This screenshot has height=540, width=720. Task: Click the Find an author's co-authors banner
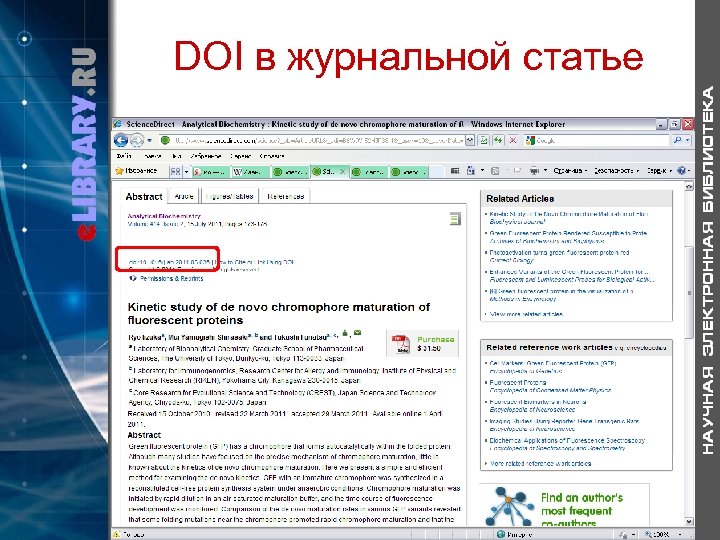[x=565, y=505]
